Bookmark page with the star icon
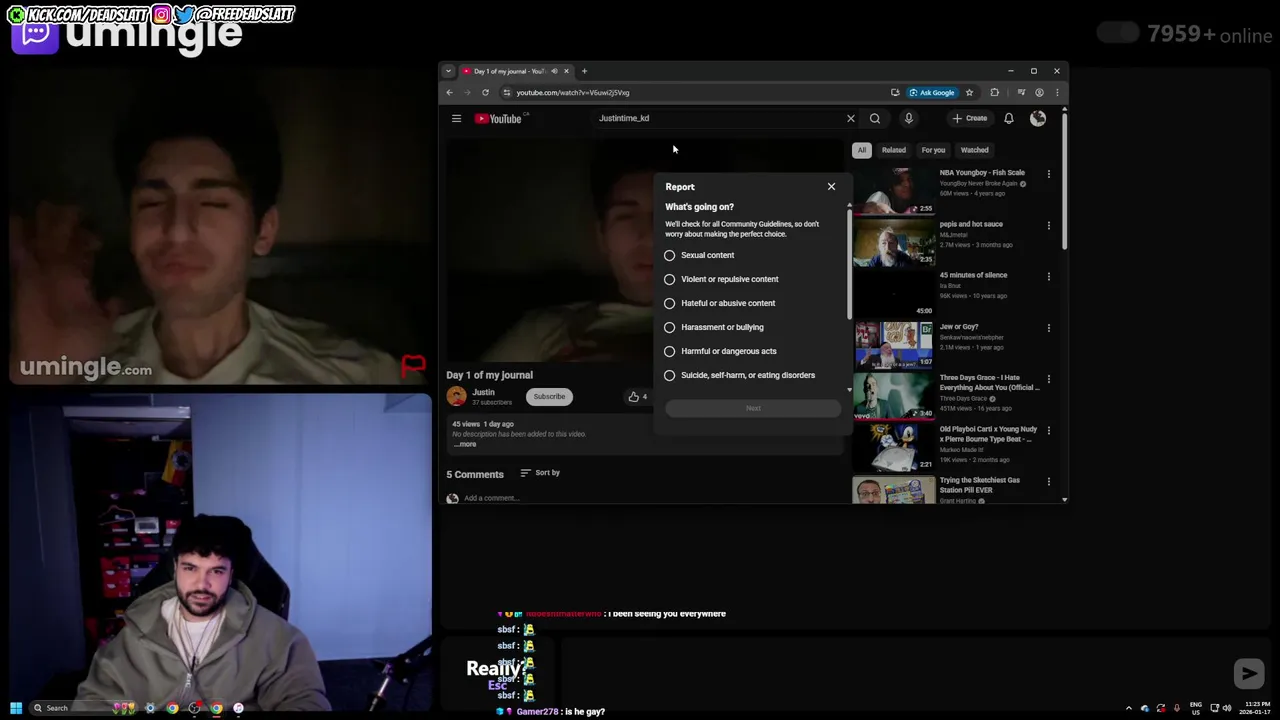 [x=969, y=92]
